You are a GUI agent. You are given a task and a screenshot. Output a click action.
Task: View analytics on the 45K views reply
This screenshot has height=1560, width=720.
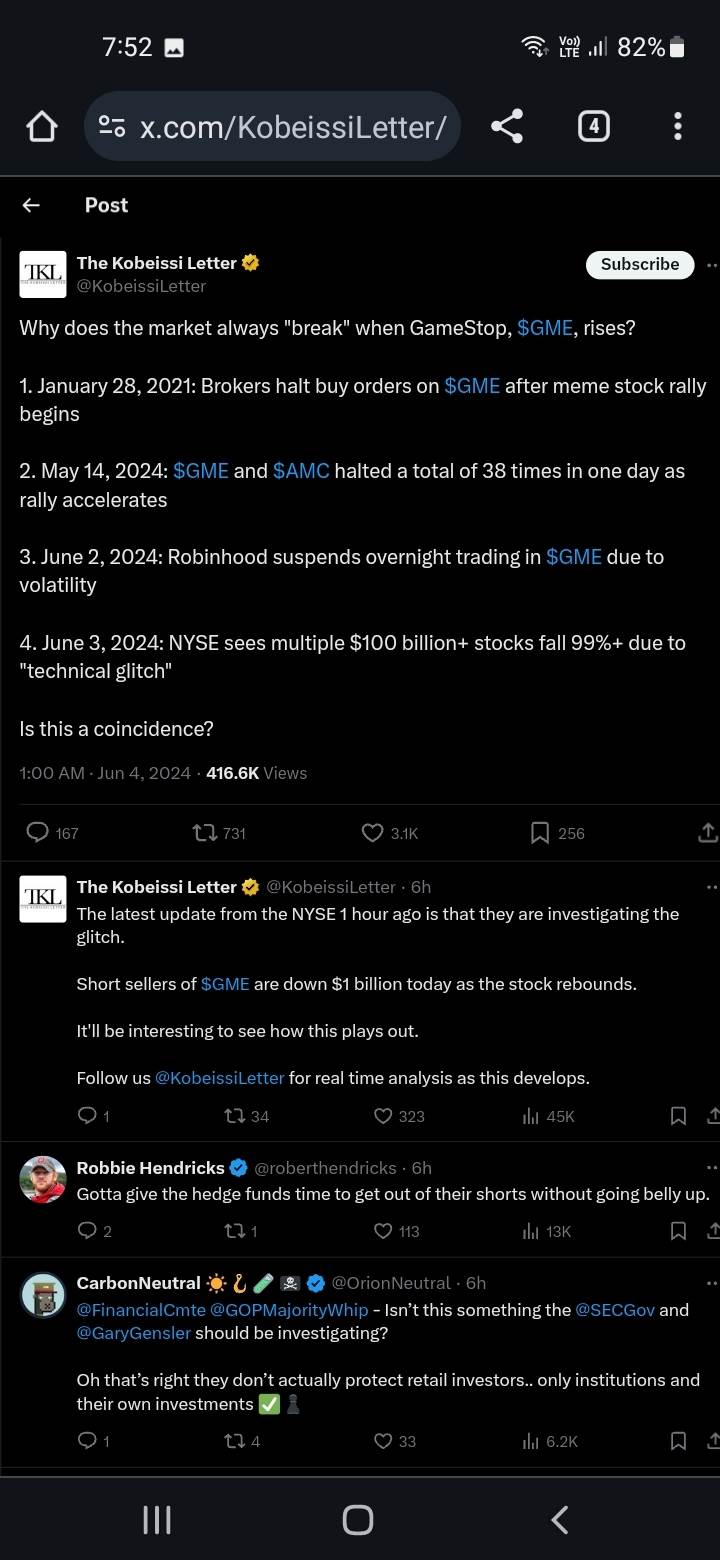pos(531,1116)
